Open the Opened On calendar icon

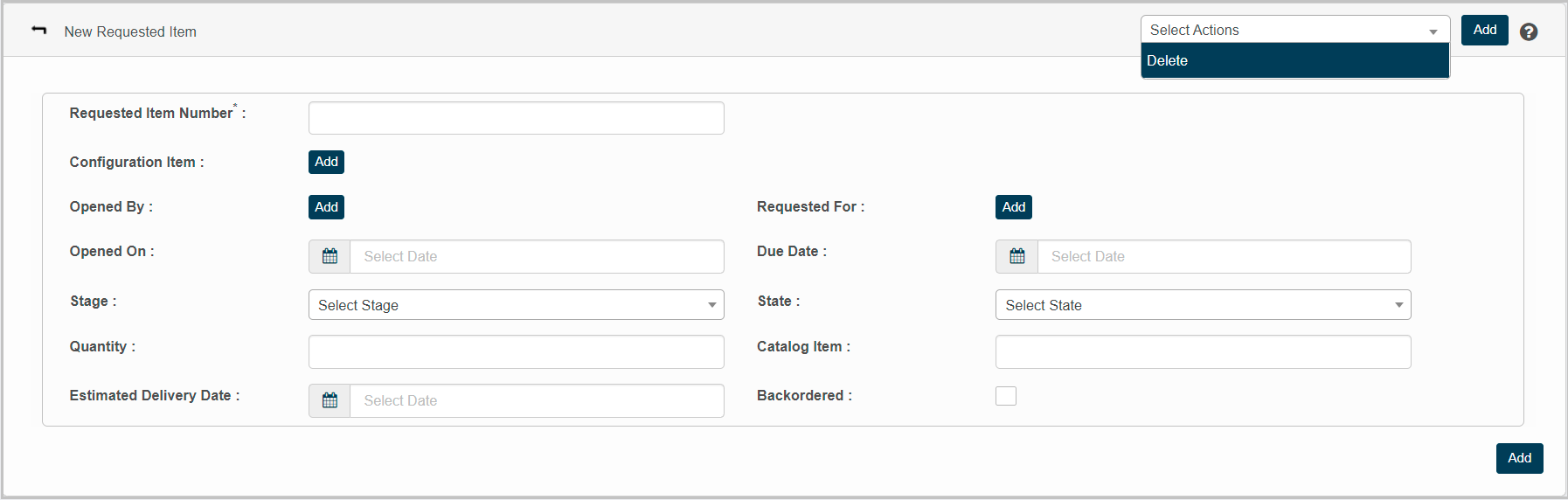point(330,257)
